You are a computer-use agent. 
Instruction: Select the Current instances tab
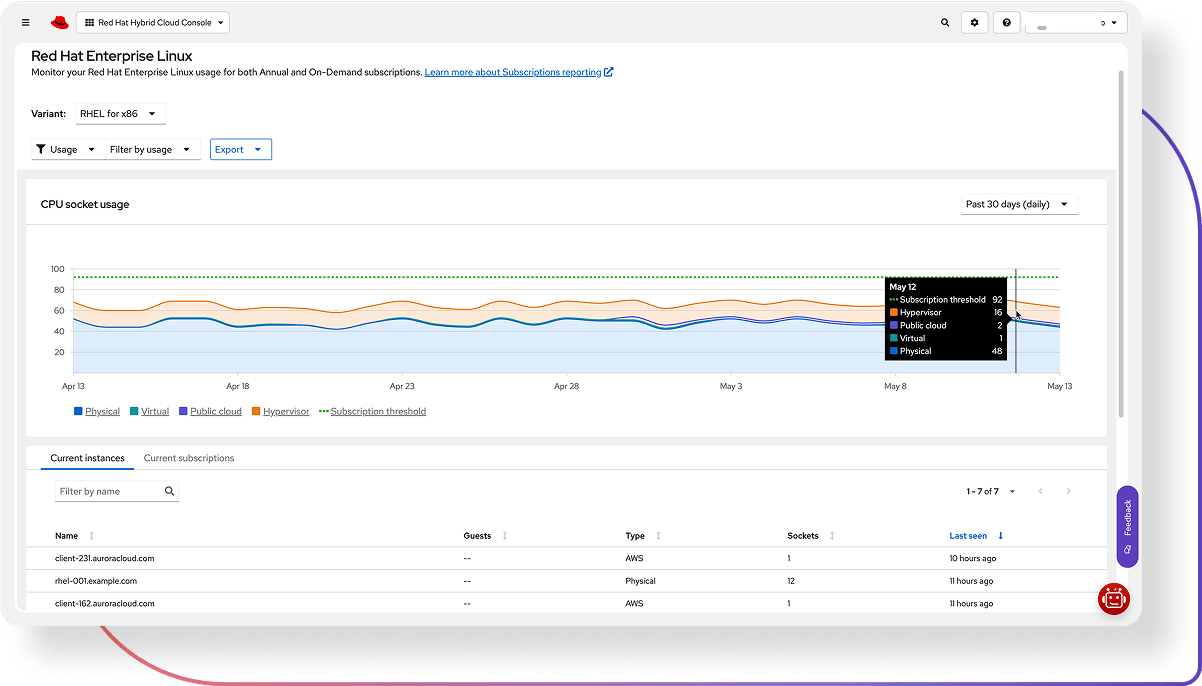coord(87,458)
